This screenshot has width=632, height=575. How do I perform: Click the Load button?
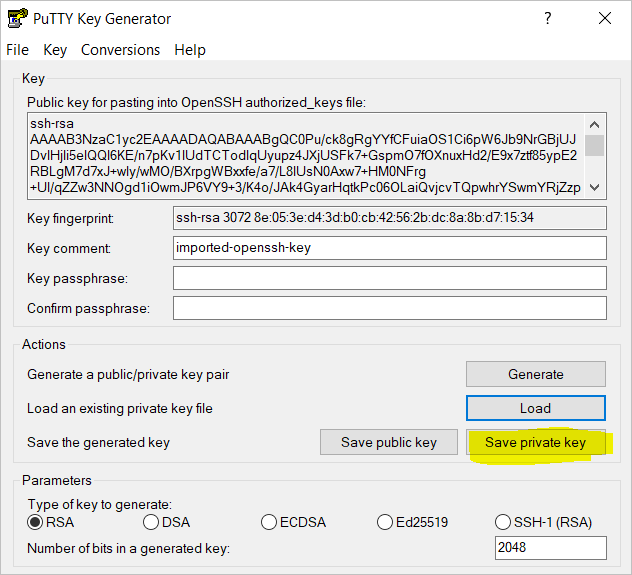[536, 408]
